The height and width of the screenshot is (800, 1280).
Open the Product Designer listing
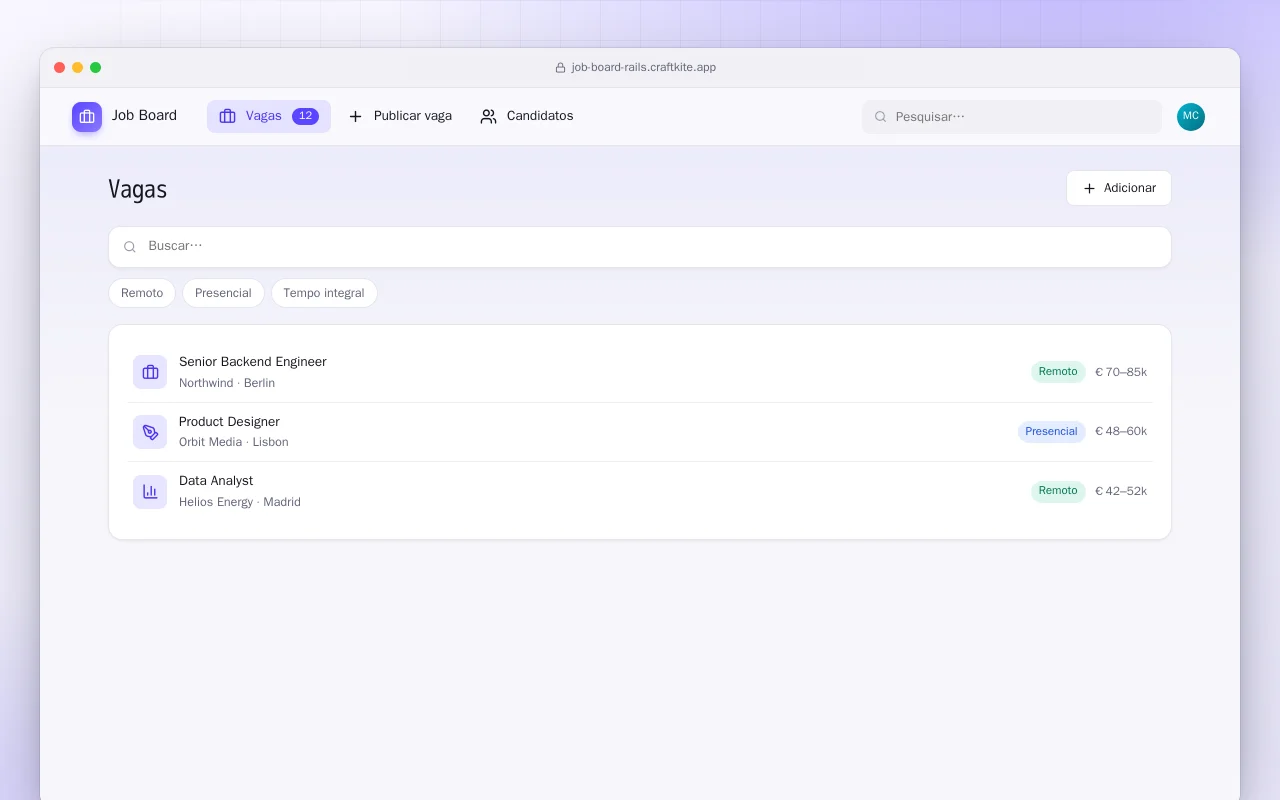(x=640, y=432)
